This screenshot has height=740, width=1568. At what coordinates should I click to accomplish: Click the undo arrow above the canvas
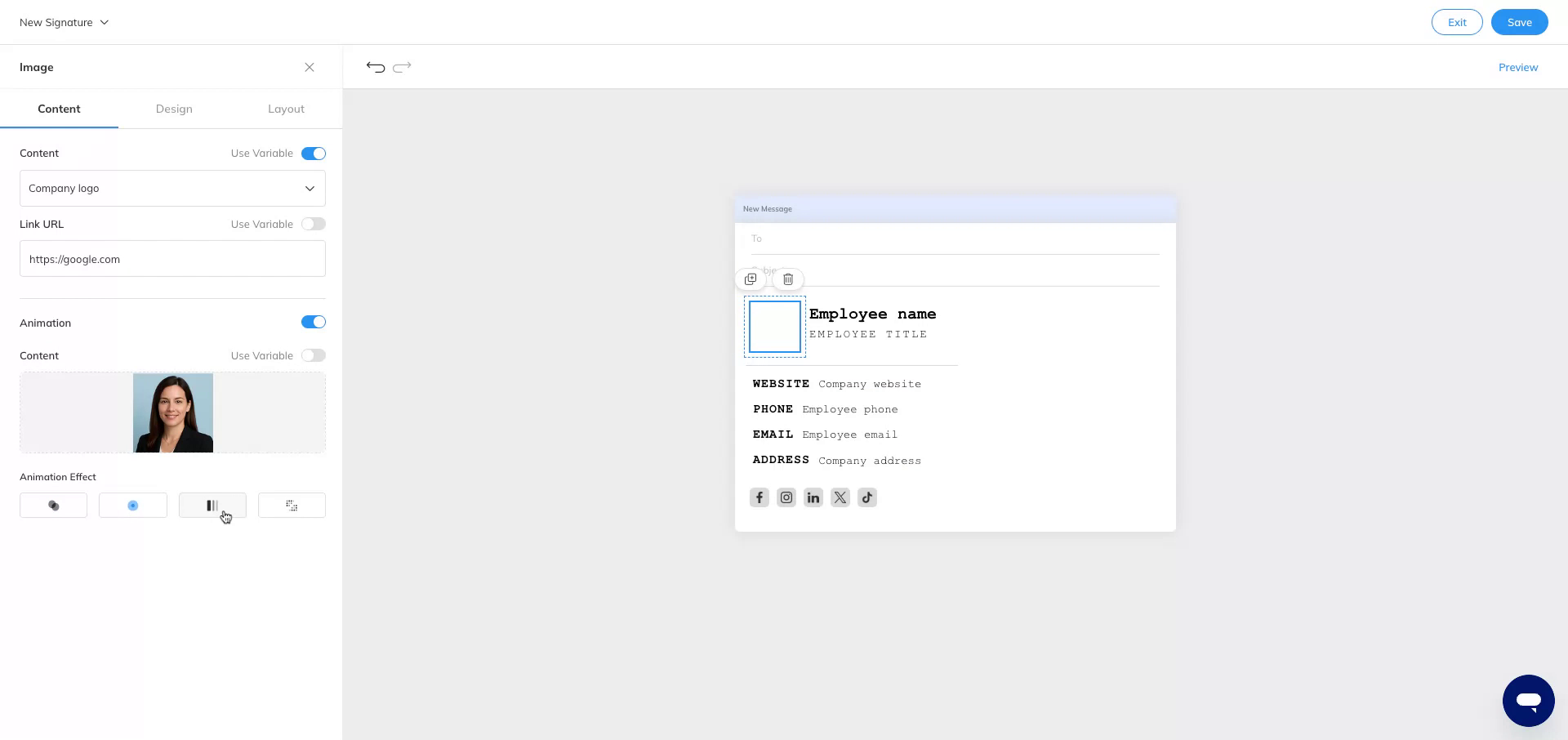pyautogui.click(x=375, y=67)
